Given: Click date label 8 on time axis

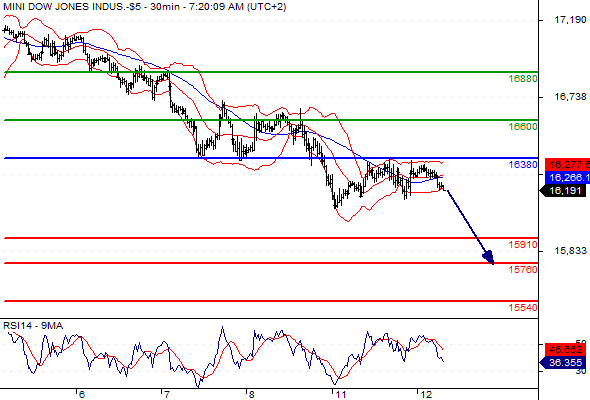Looking at the screenshot, I should (x=251, y=394).
